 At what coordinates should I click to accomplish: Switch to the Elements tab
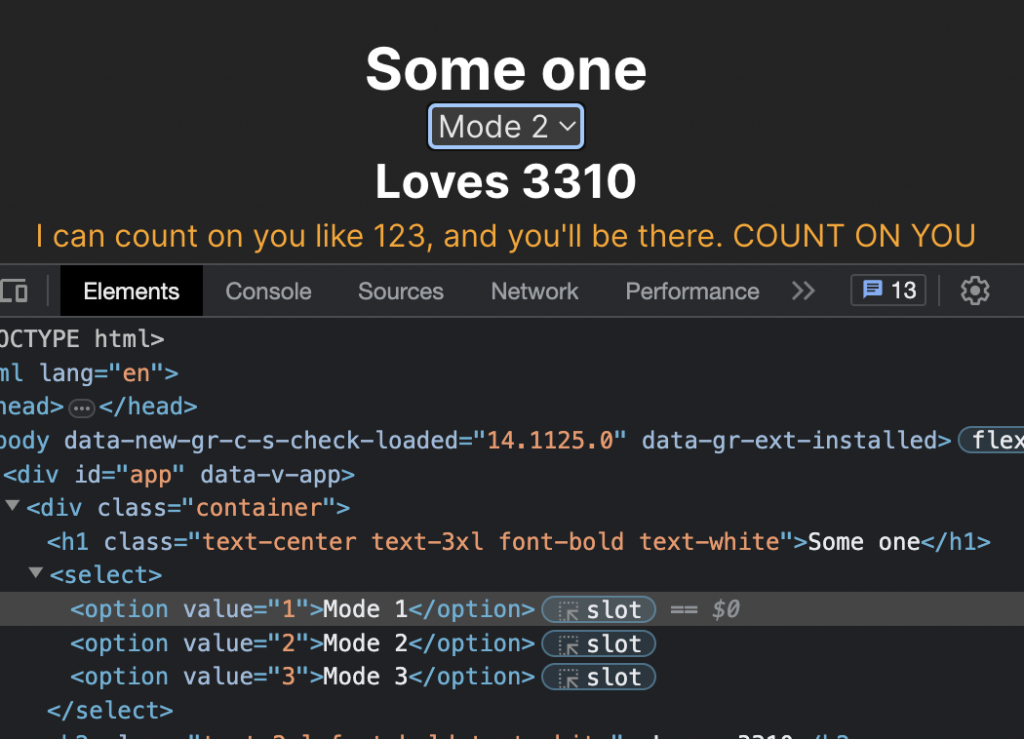(x=131, y=291)
